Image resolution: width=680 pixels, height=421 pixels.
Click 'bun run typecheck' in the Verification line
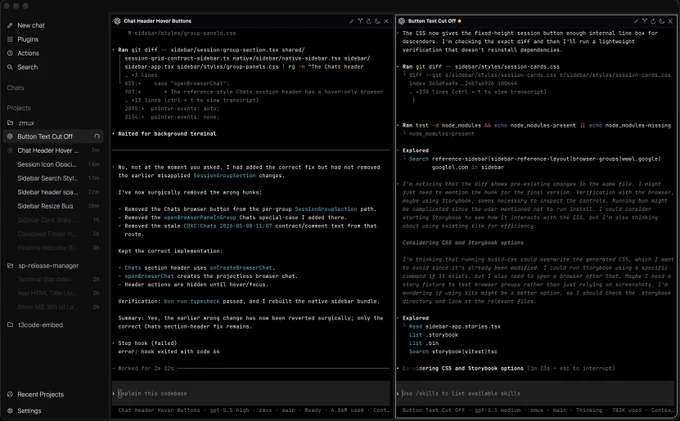(192, 301)
